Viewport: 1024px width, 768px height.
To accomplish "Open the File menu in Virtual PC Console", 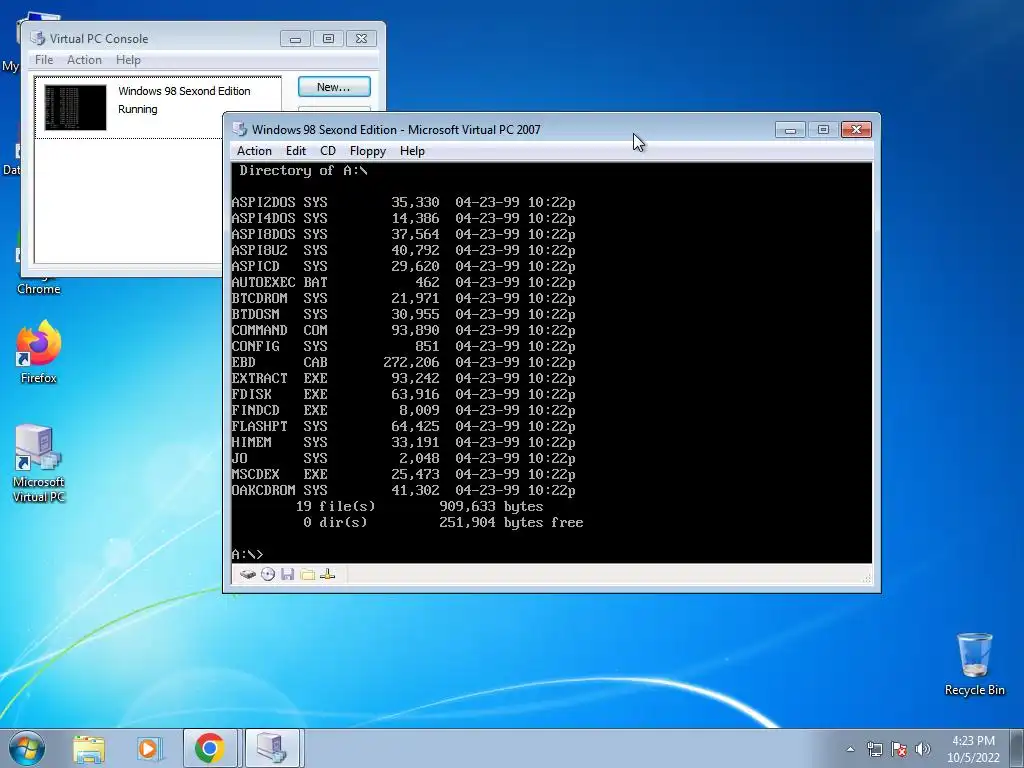I will click(44, 59).
